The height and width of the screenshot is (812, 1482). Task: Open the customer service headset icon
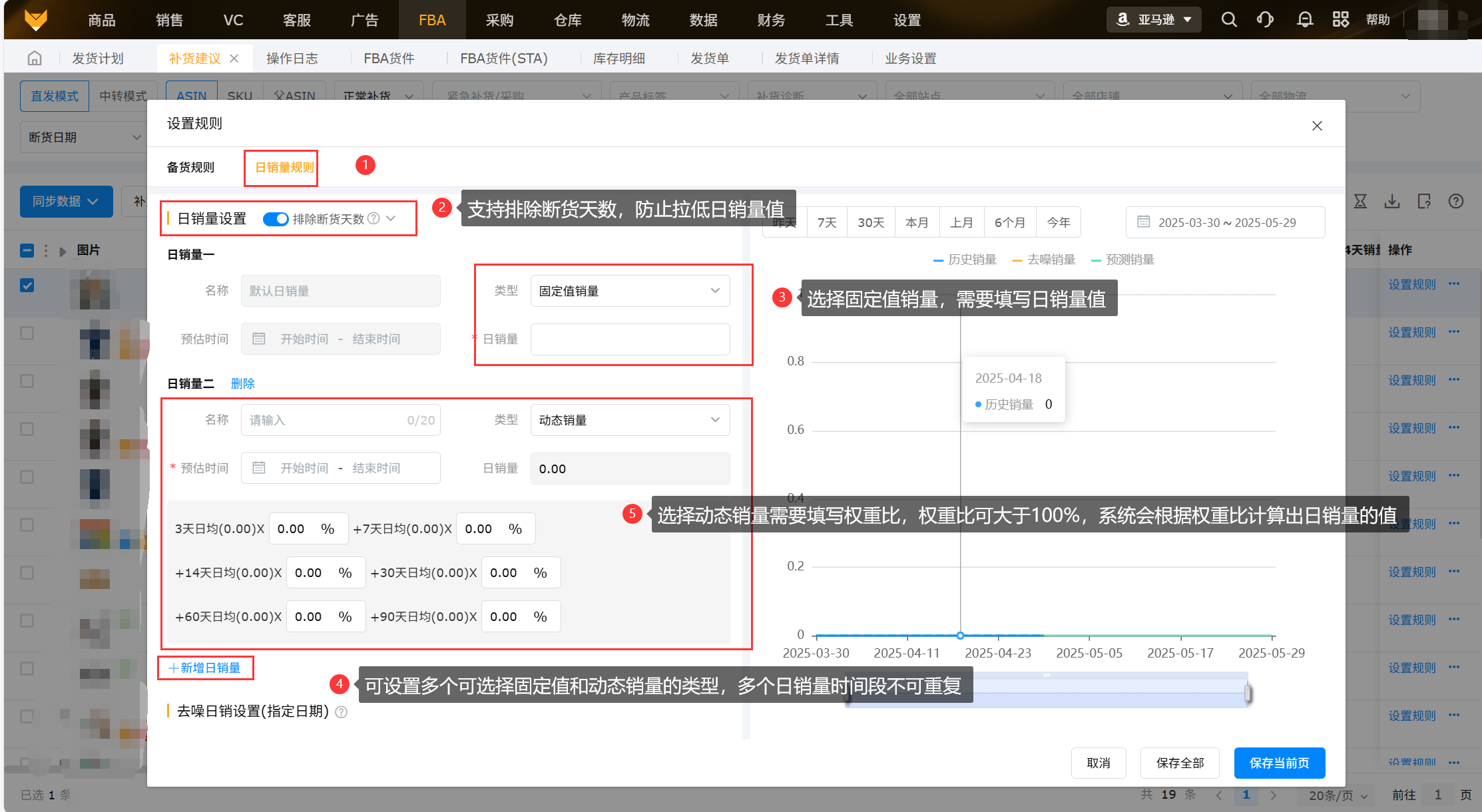tap(1265, 20)
